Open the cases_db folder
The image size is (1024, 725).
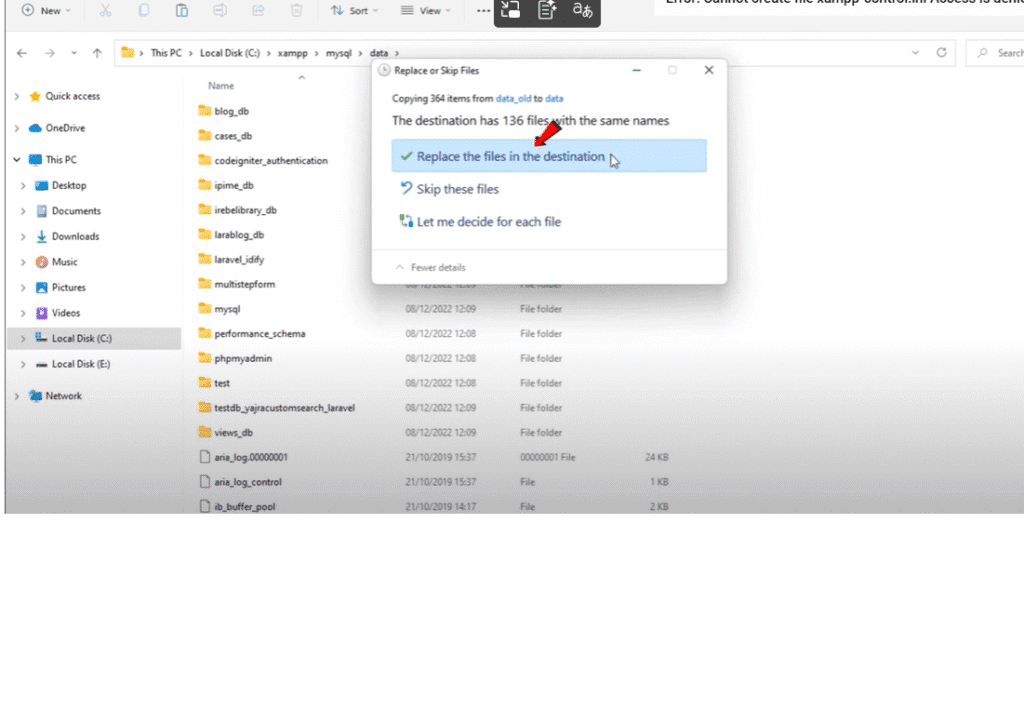click(232, 136)
